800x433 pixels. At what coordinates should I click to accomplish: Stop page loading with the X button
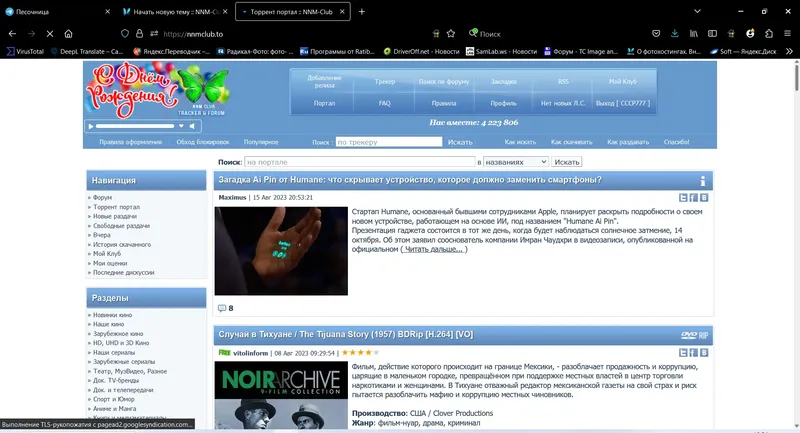pyautogui.click(x=50, y=34)
